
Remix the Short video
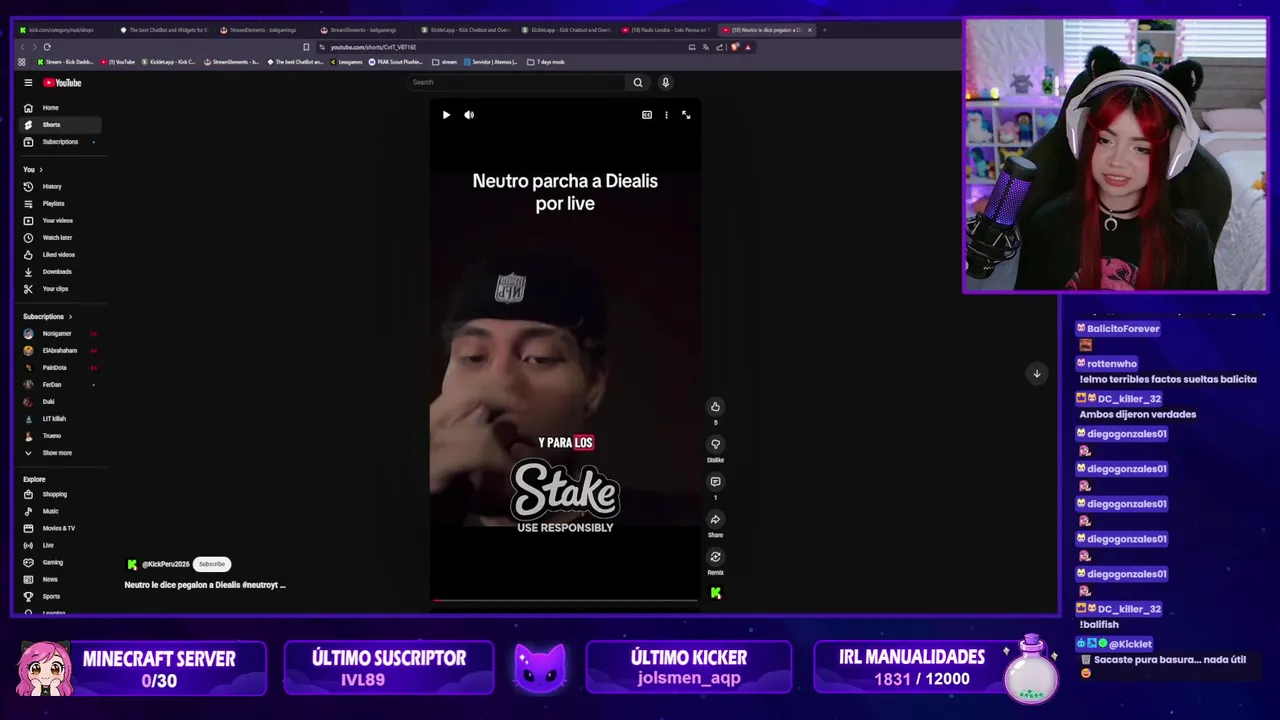[715, 557]
